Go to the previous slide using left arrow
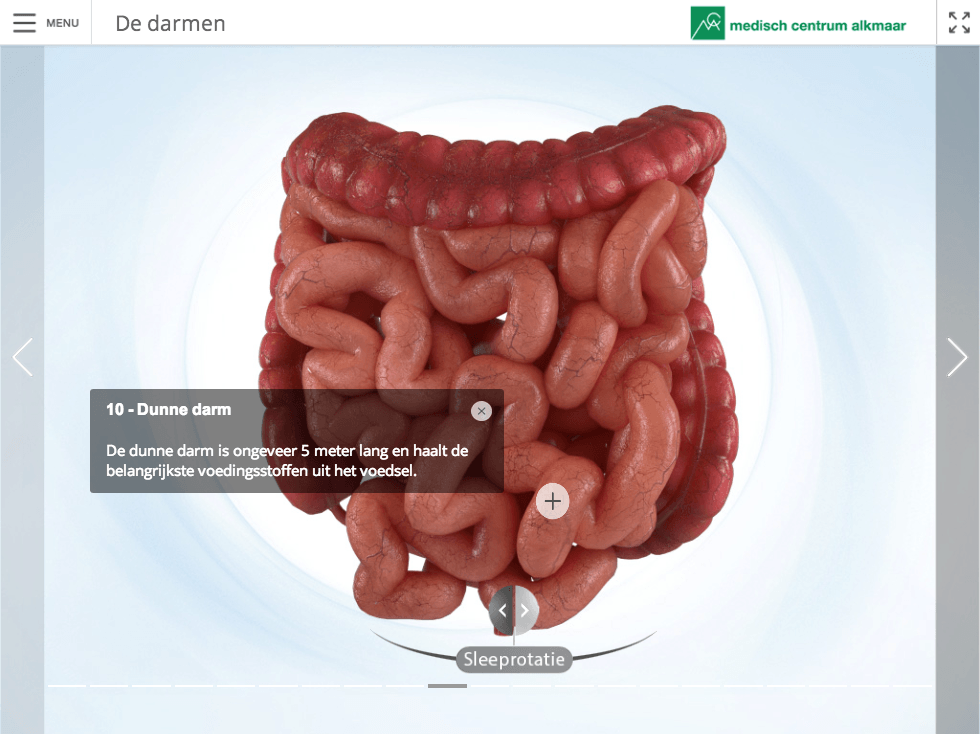980x734 pixels. point(22,357)
